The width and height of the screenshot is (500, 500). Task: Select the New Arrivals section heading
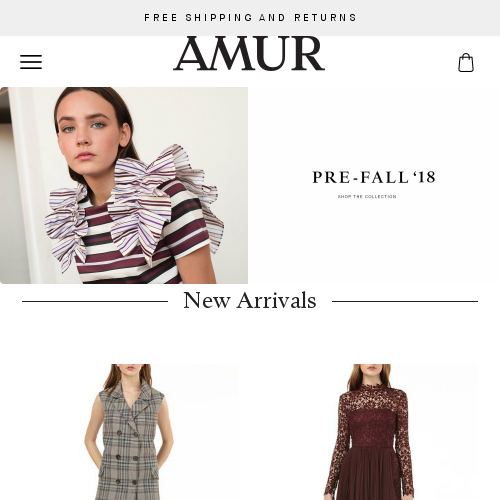click(x=250, y=301)
